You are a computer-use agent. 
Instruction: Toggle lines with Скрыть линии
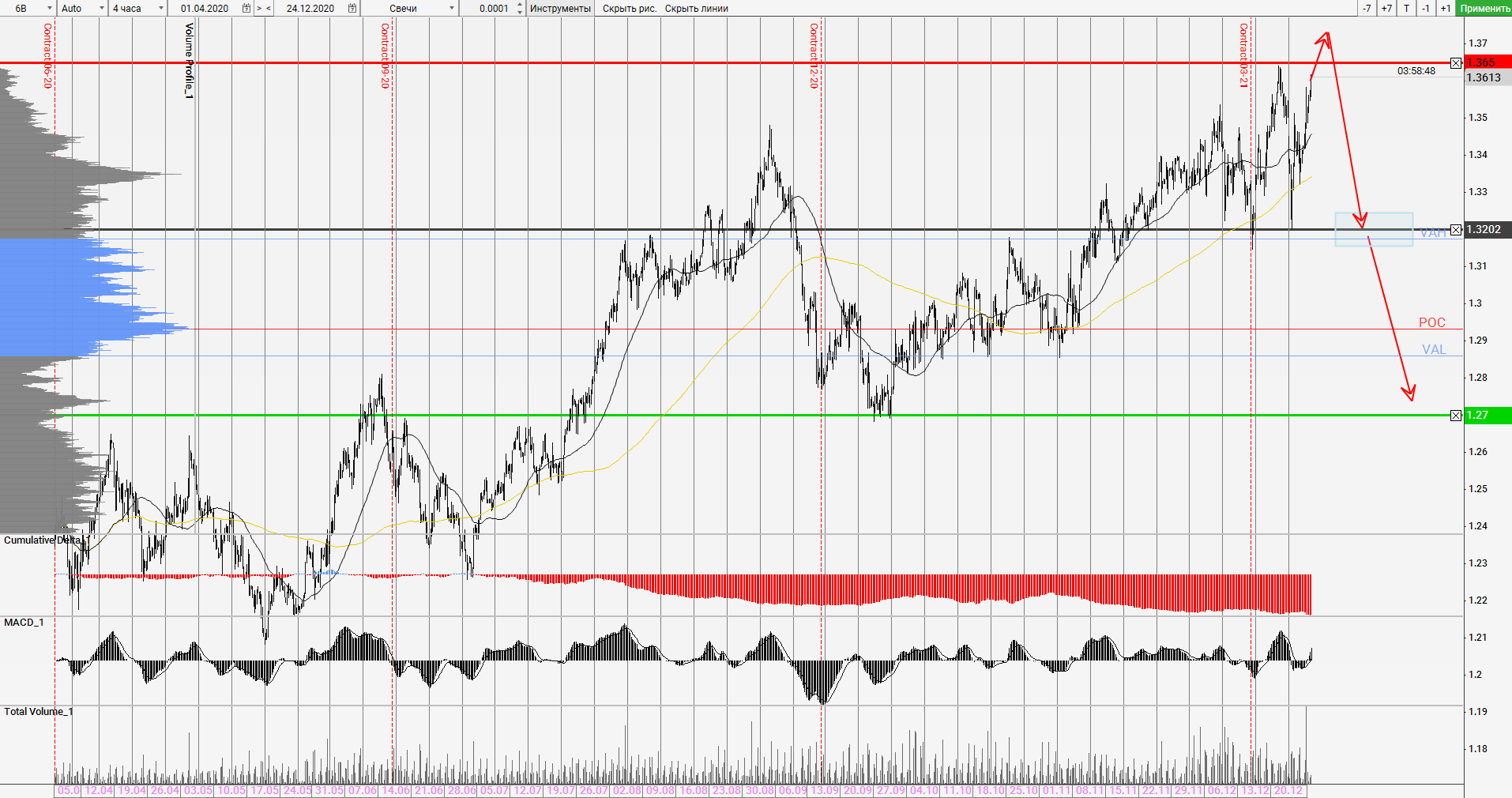pos(696,8)
